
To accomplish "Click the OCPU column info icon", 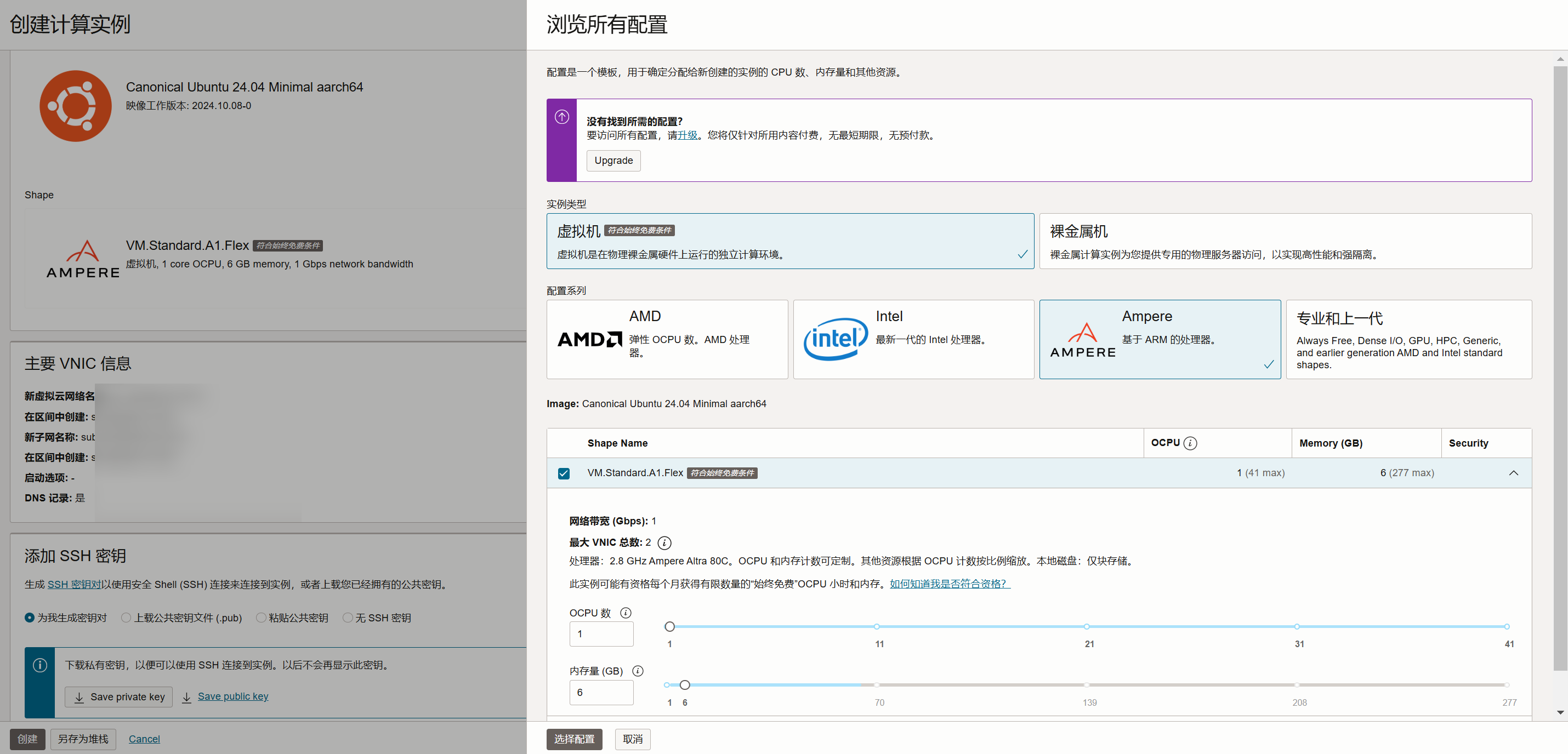I will pyautogui.click(x=1190, y=443).
